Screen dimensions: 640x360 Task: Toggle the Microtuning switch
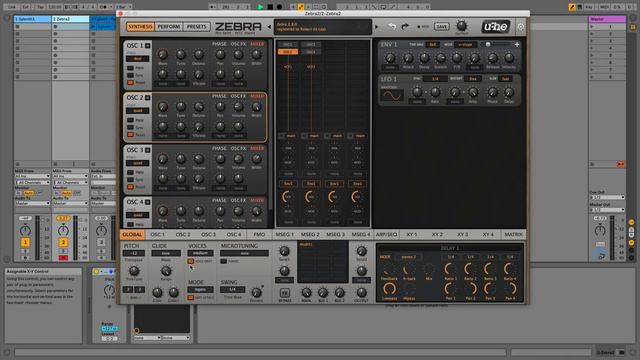point(223,261)
